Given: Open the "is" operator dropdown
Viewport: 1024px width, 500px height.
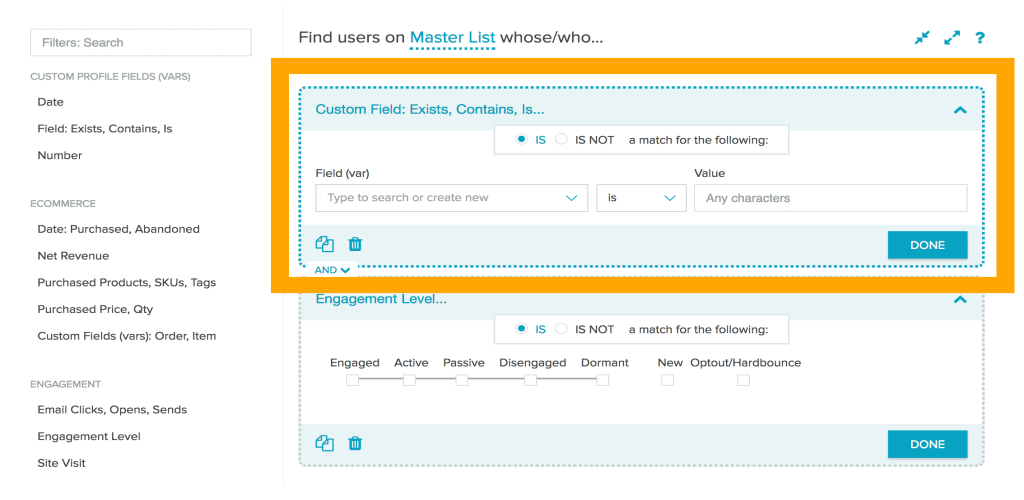Looking at the screenshot, I should tap(641, 198).
